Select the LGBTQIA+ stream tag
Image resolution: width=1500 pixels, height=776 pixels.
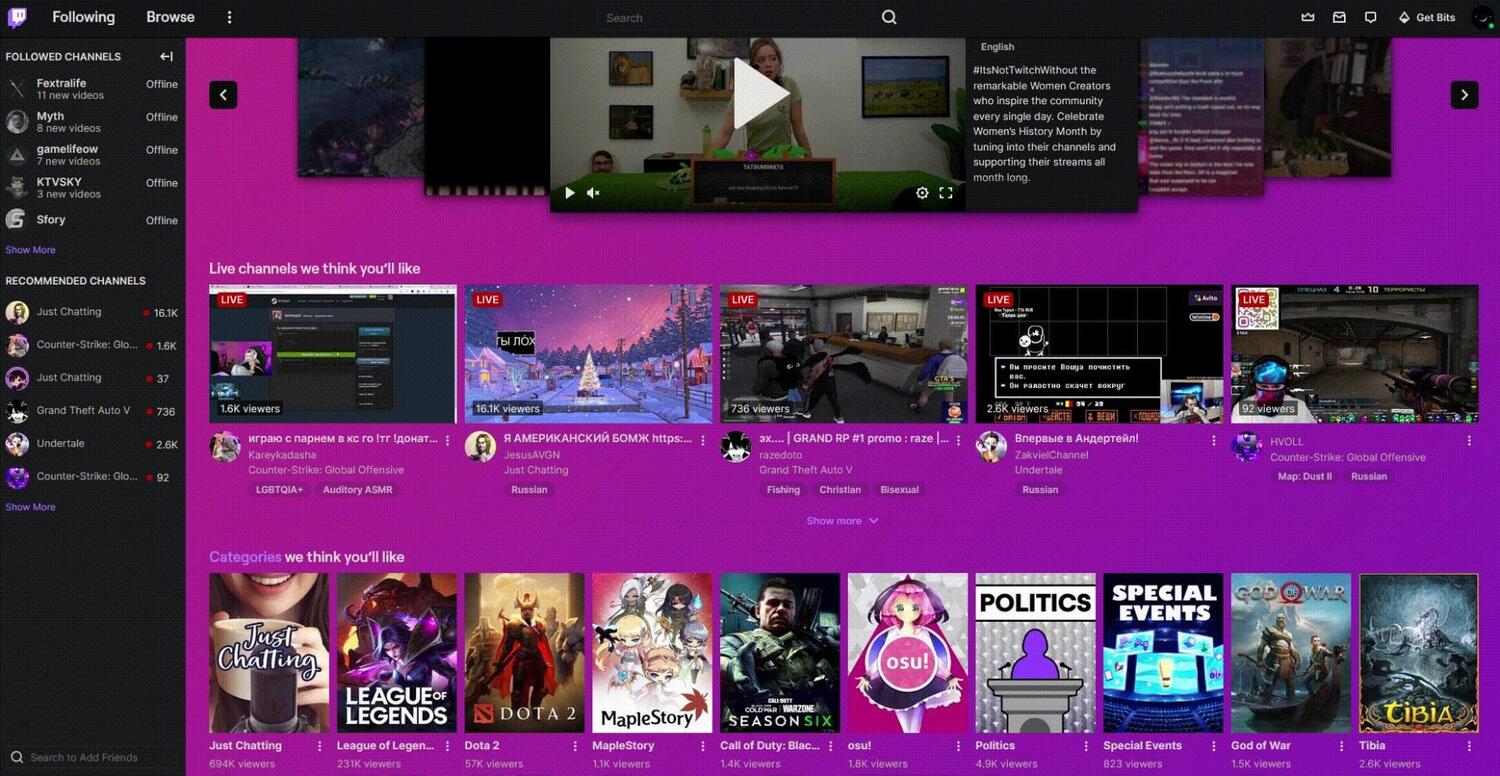278,489
